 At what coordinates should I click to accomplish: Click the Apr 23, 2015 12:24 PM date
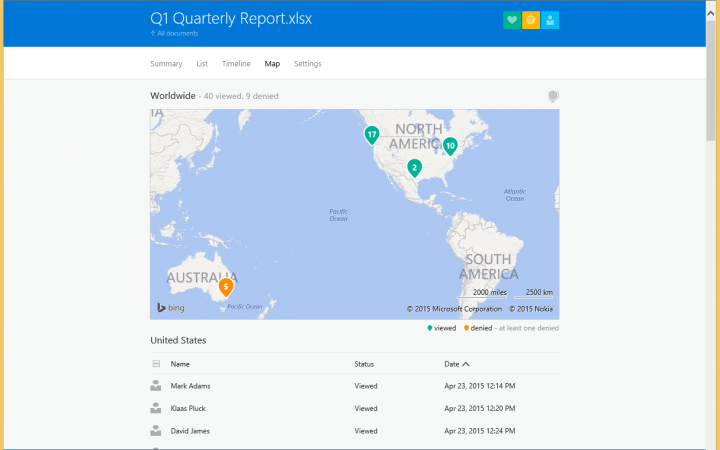click(x=480, y=431)
